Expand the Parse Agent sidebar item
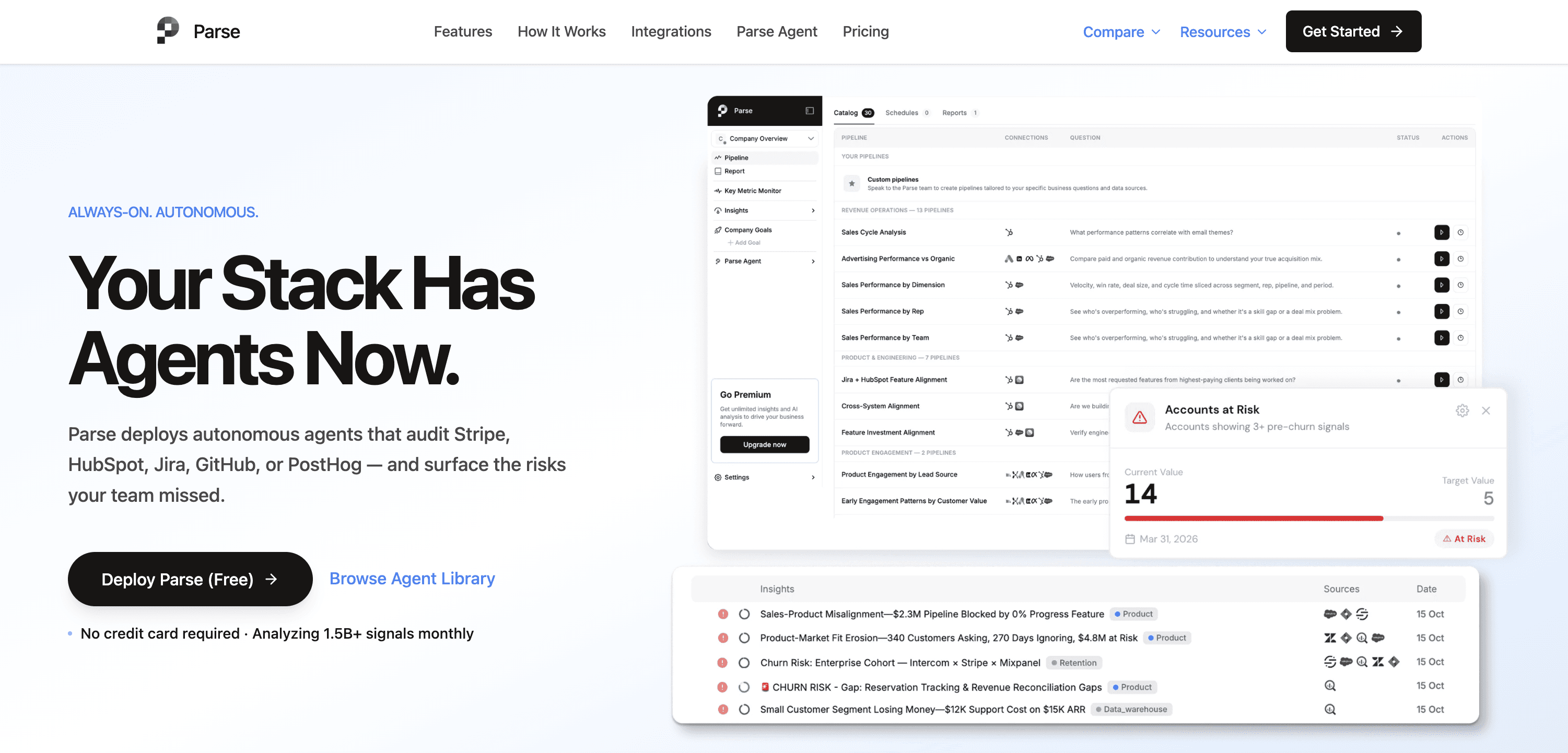 813,261
